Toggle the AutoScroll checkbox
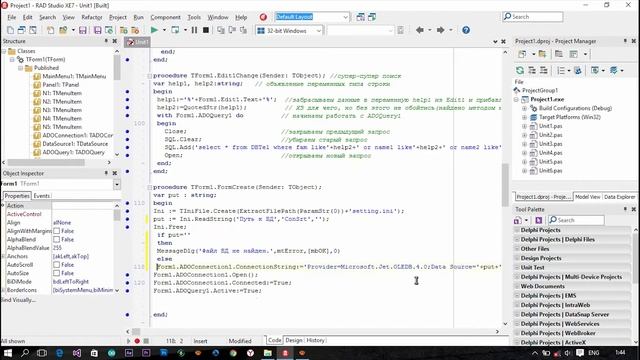Viewport: 640px width, 360px height. (57, 265)
